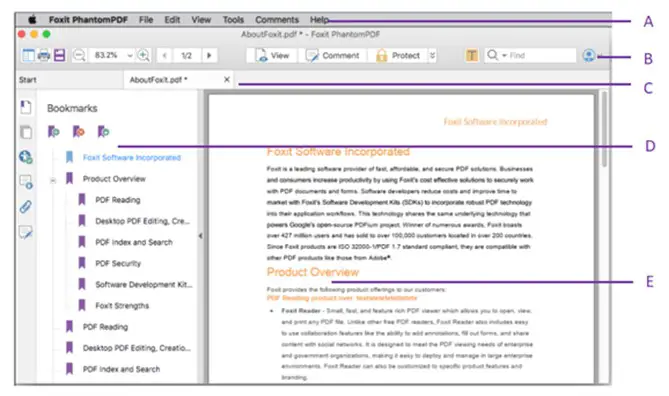
Task: Expand more toolbar tools double-chevron
Action: (x=432, y=55)
